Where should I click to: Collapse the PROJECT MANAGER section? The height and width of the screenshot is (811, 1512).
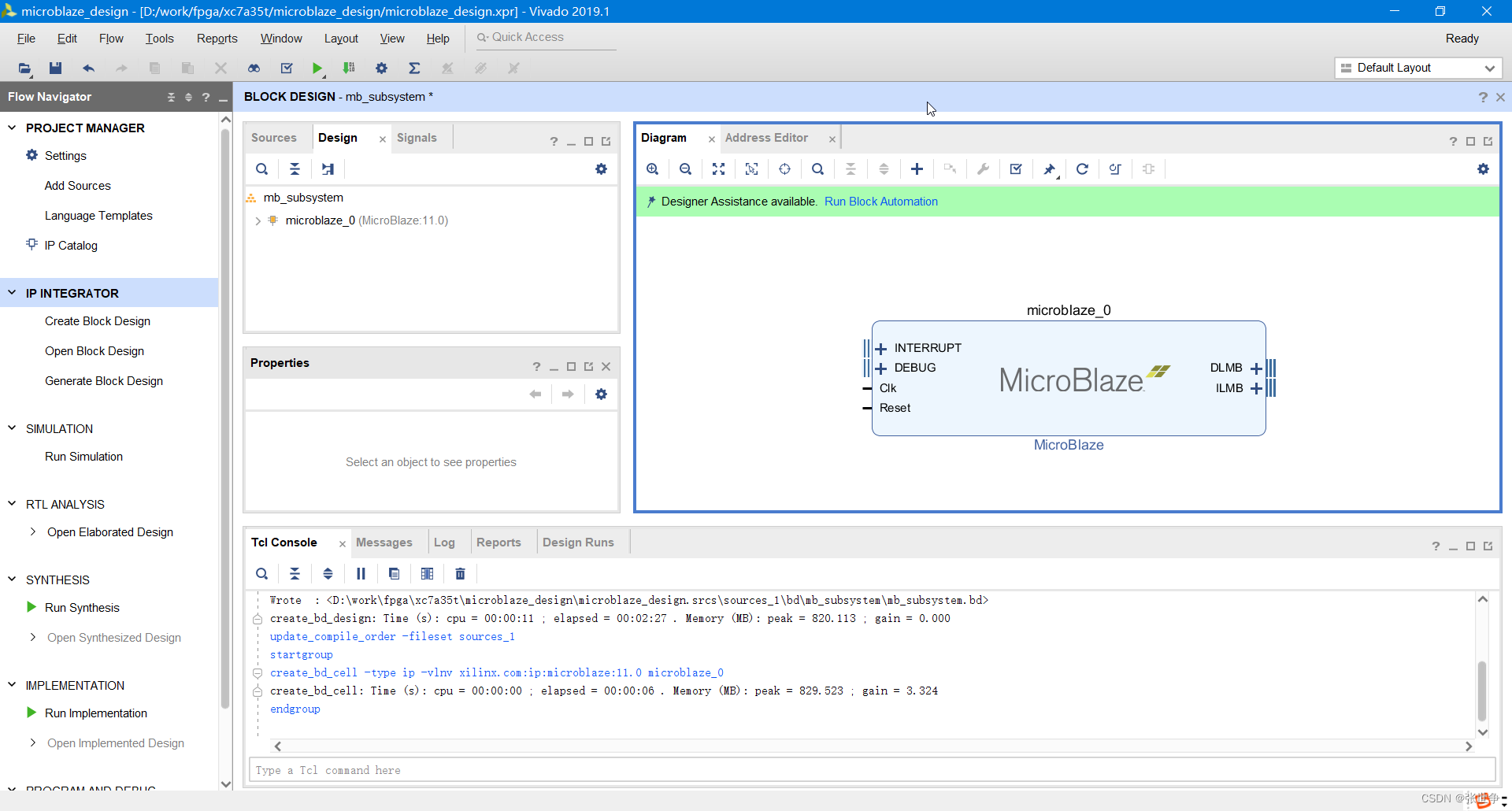pos(12,128)
